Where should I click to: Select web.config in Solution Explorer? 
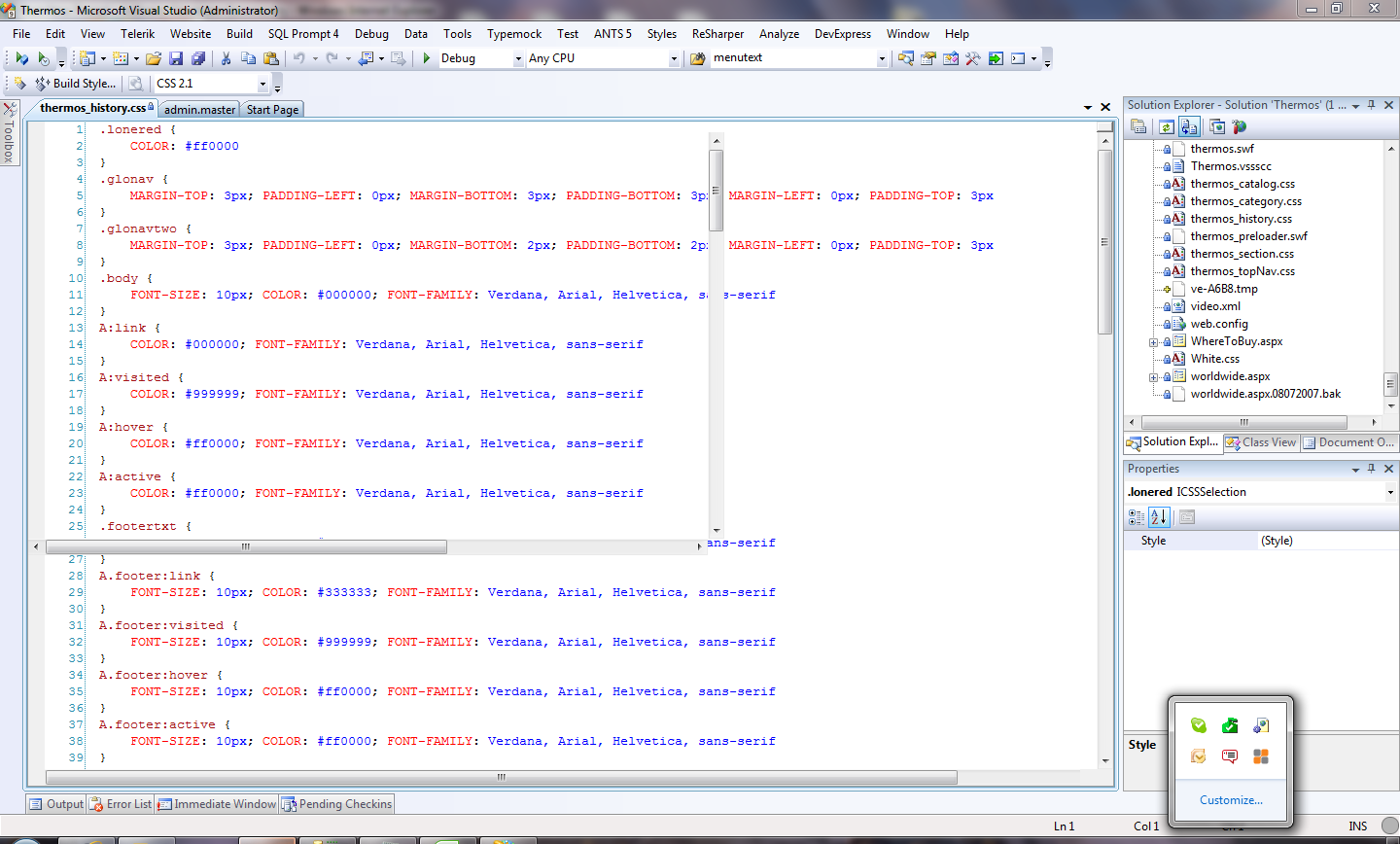tap(1219, 324)
